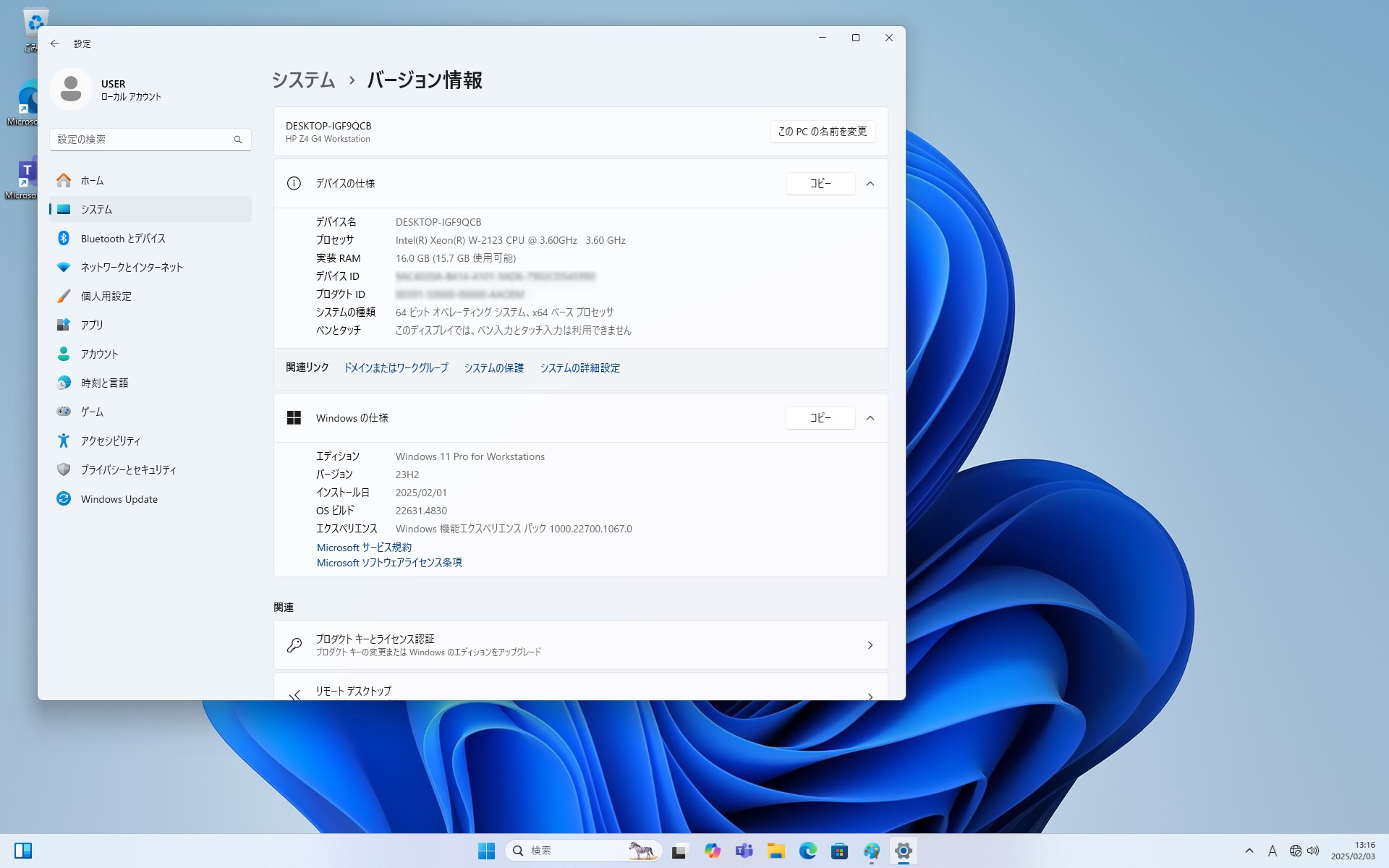Open File Explorer from the taskbar
This screenshot has height=868, width=1389.
click(x=776, y=851)
